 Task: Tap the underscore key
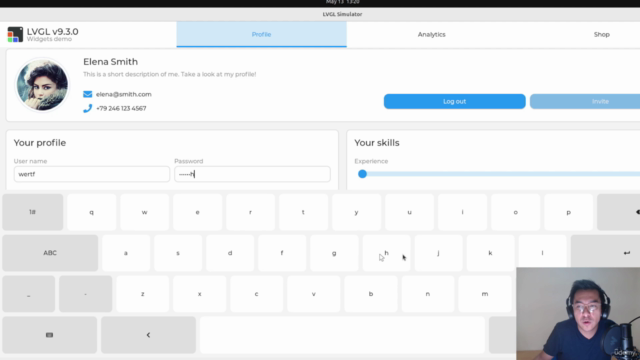[29, 294]
